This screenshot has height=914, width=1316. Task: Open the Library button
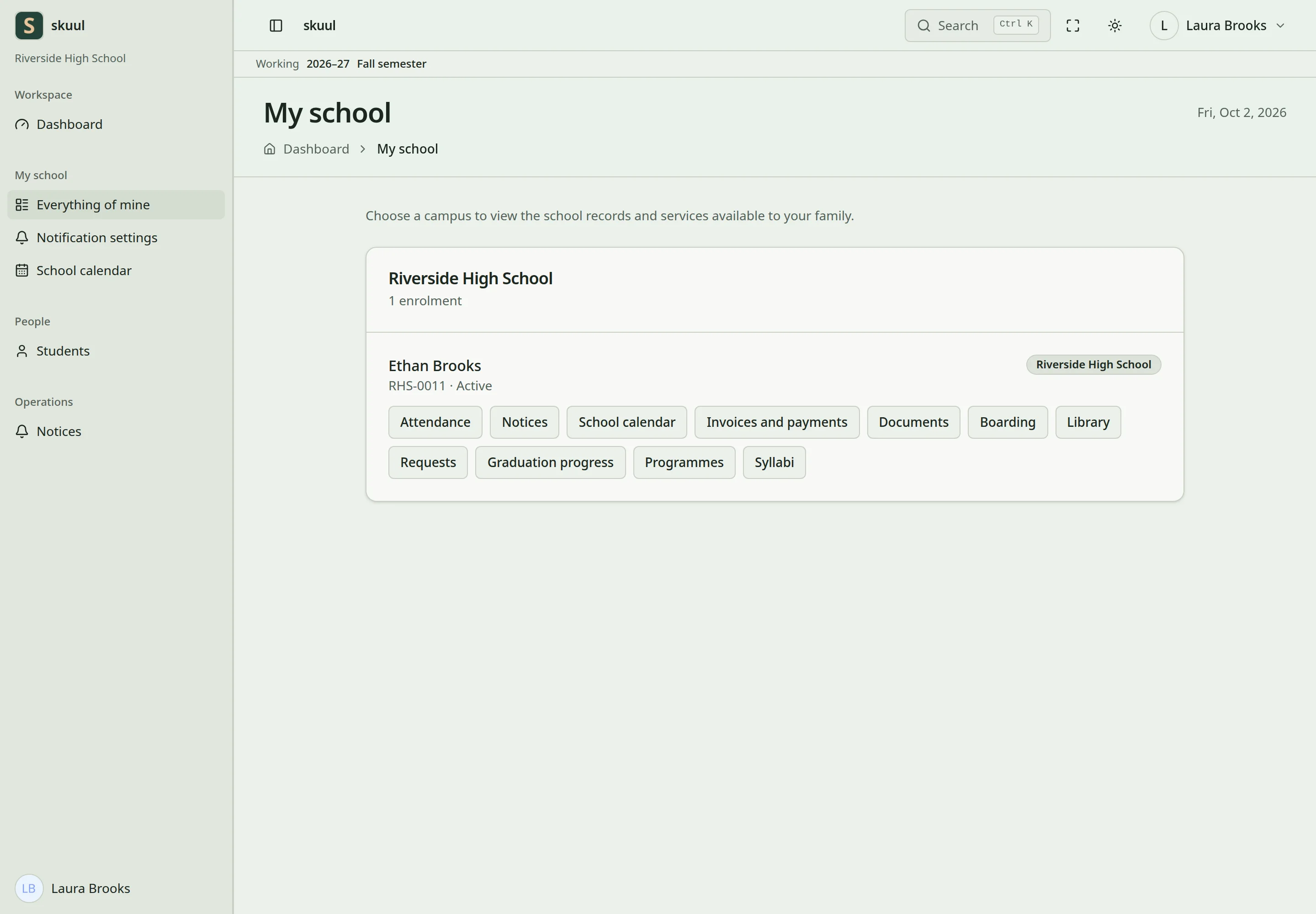[1088, 422]
